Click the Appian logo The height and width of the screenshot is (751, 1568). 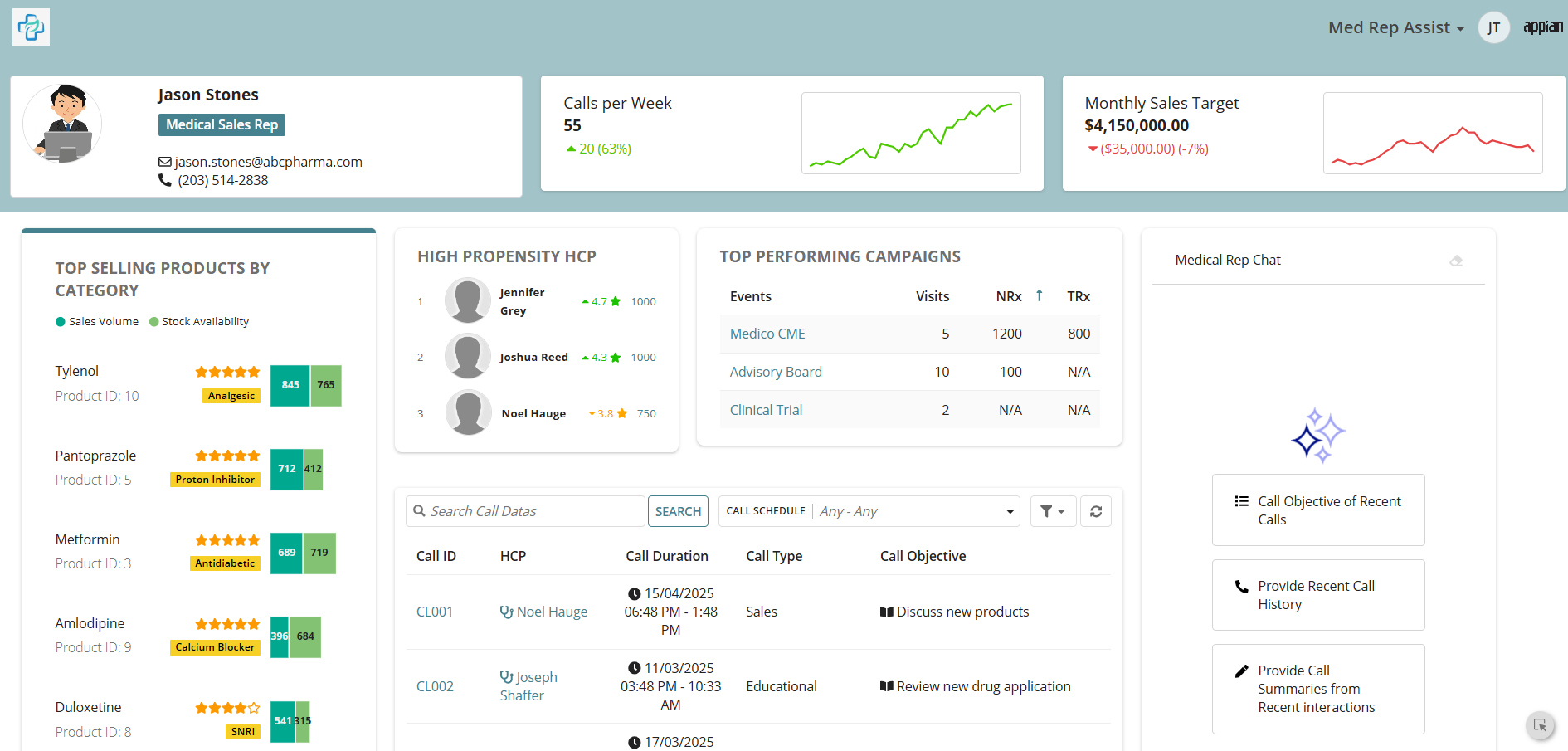pos(1542,27)
